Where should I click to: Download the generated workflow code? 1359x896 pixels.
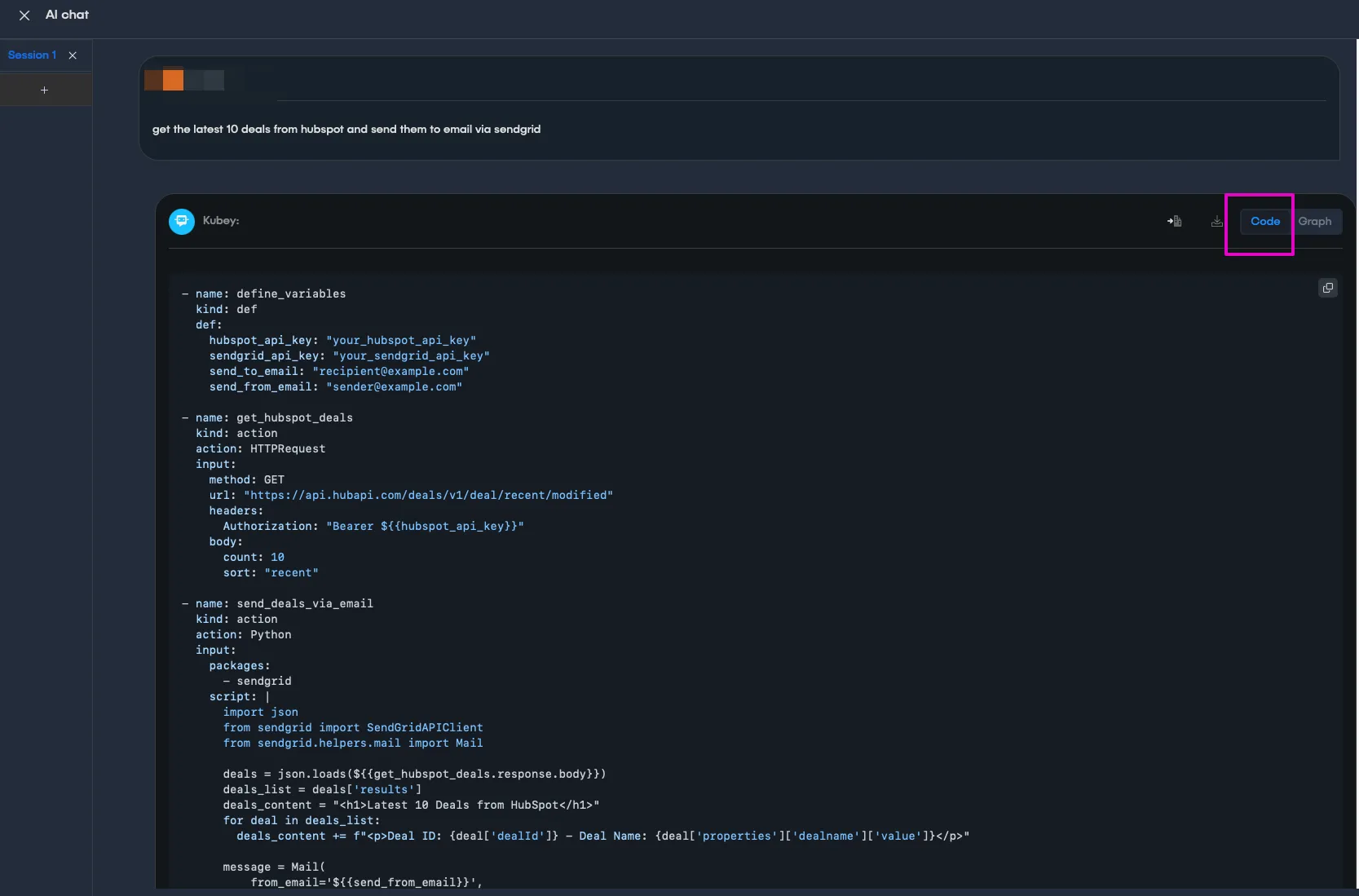(1217, 221)
